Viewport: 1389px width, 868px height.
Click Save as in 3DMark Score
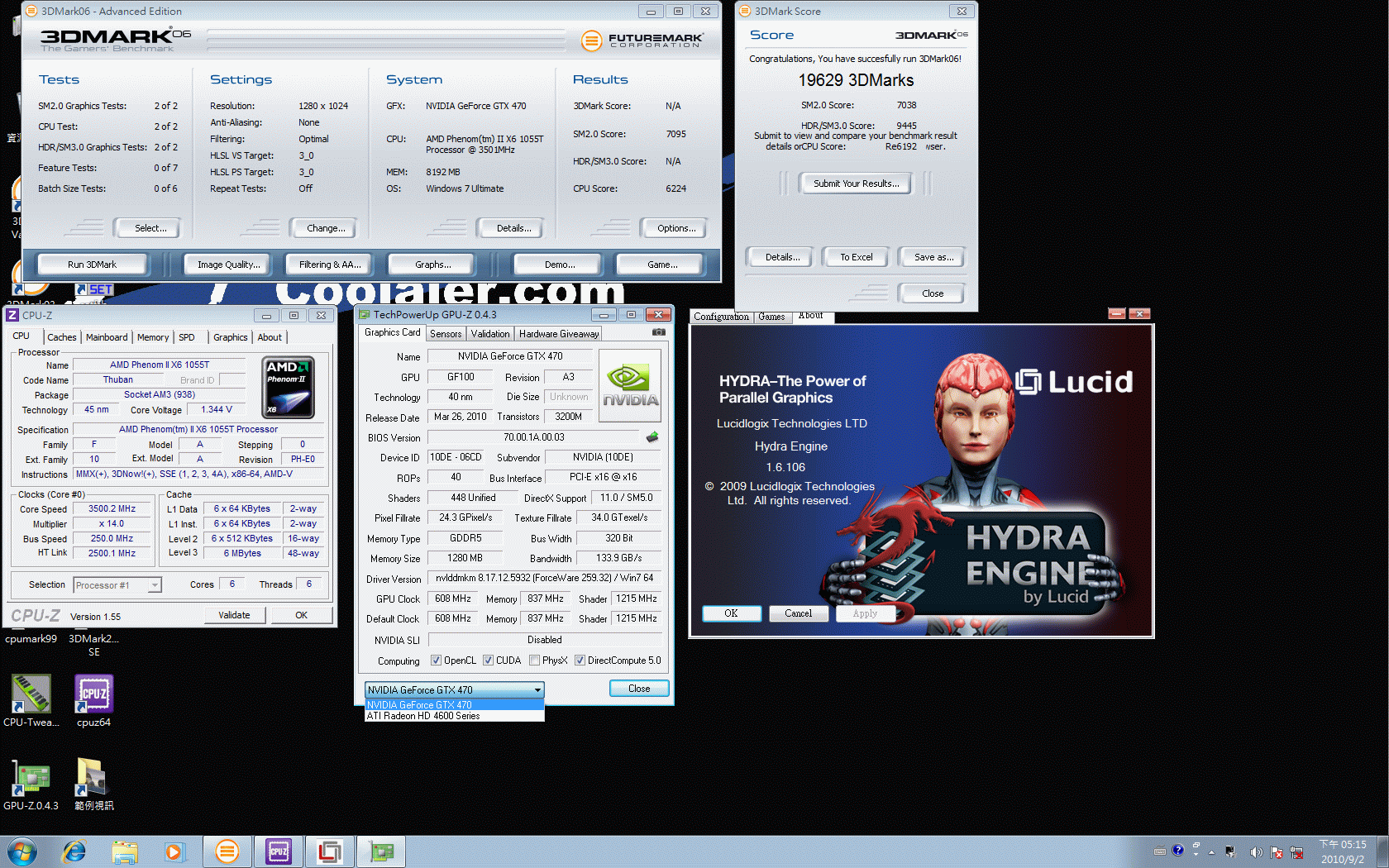pyautogui.click(x=933, y=257)
